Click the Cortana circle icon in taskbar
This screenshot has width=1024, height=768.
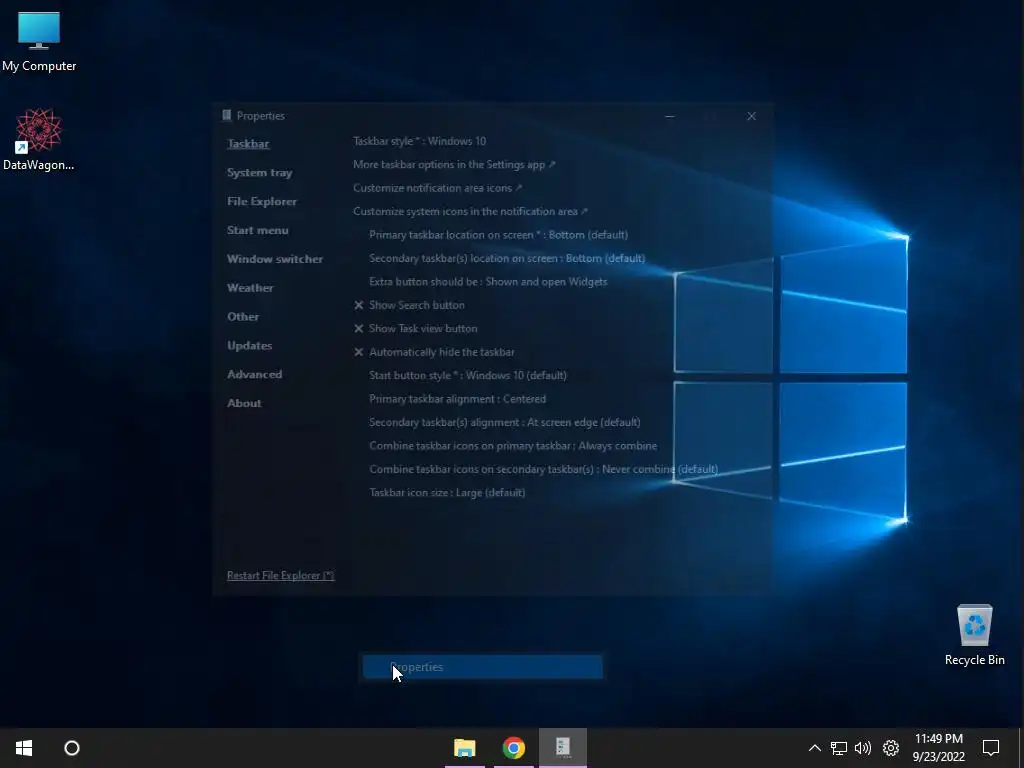pos(72,748)
